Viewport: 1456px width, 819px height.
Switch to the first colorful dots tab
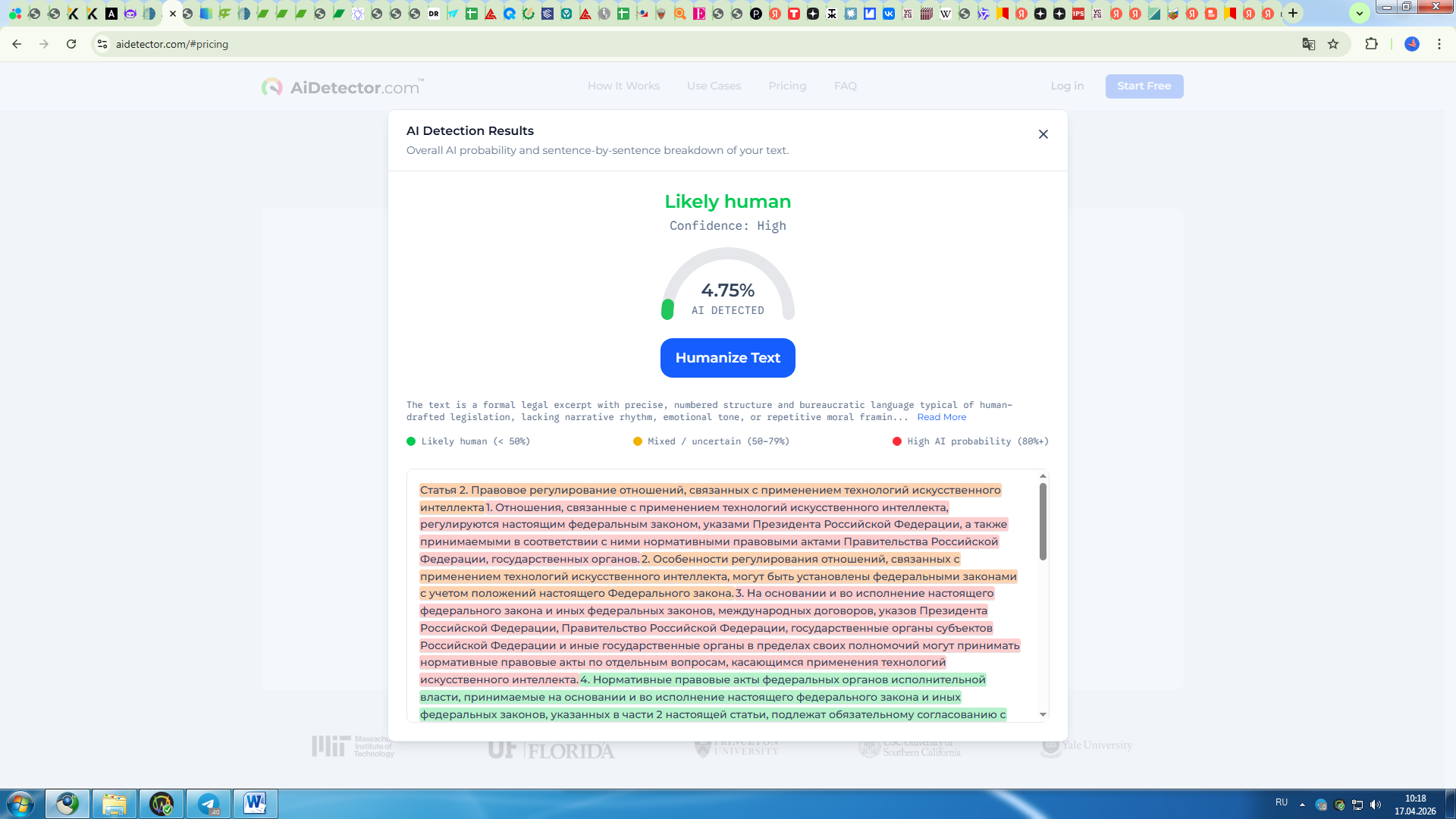point(15,14)
